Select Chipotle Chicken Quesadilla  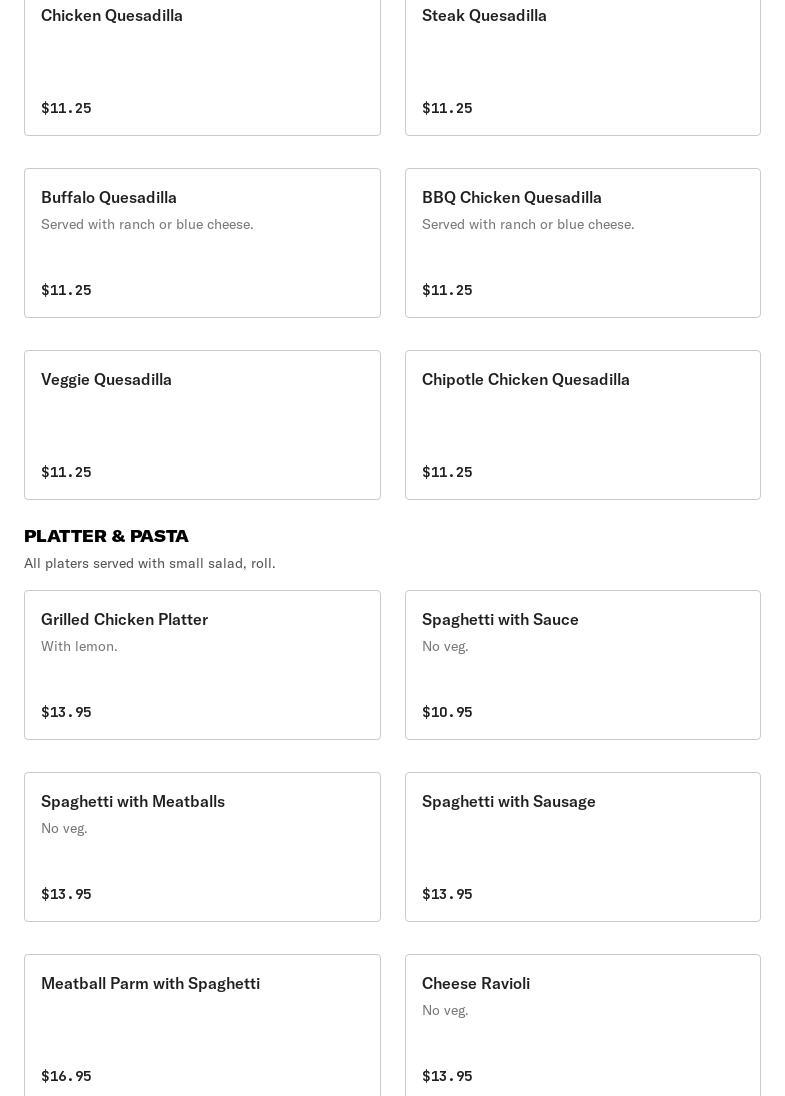click(582, 425)
